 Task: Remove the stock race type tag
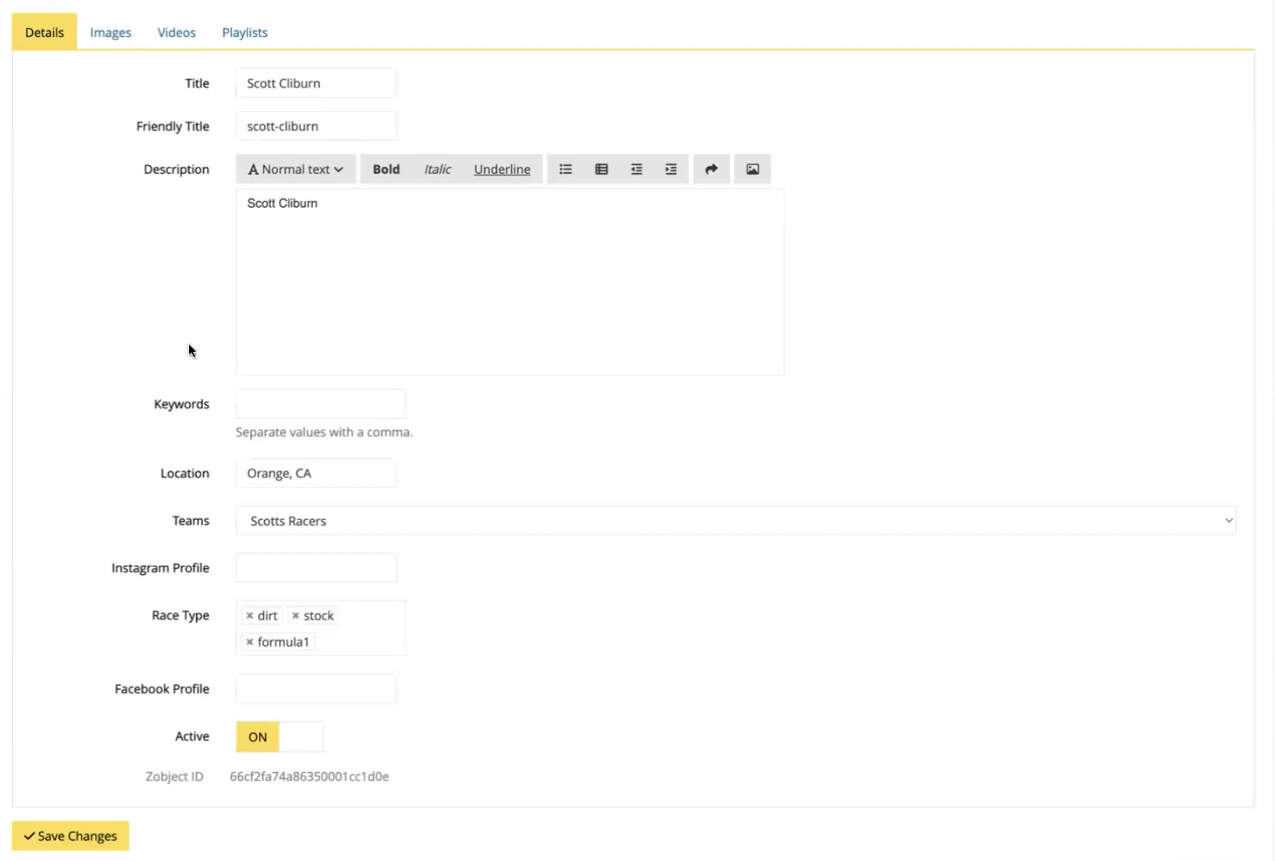click(295, 616)
